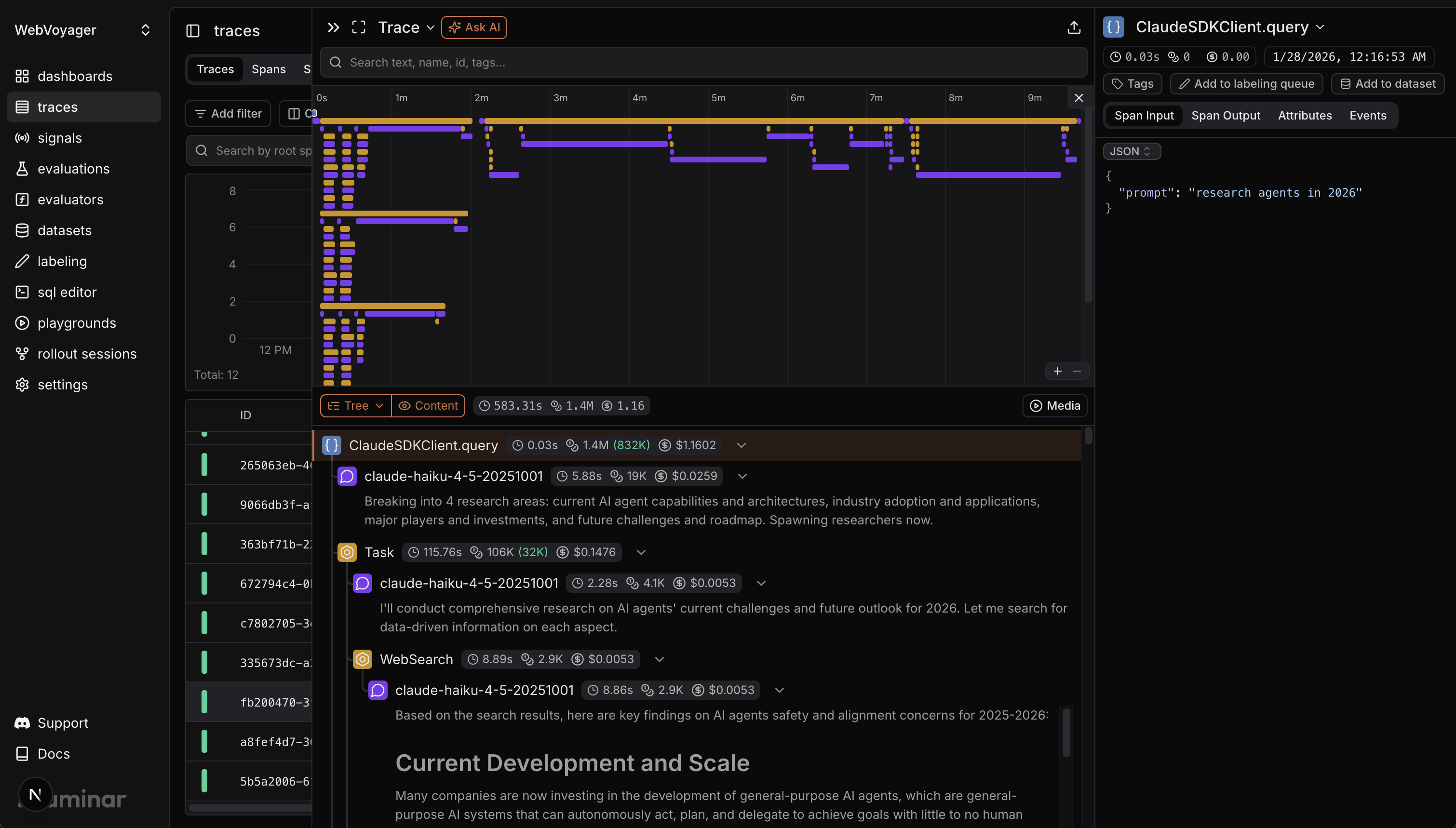Toggle the traces list panel icon
The image size is (1456, 828).
tap(194, 31)
